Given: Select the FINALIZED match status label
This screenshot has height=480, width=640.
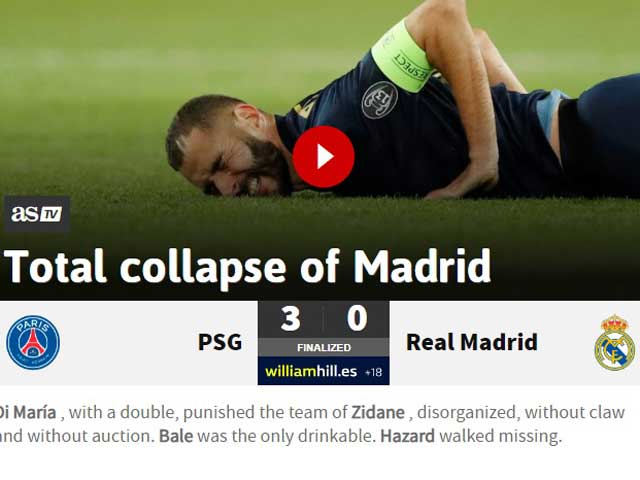Looking at the screenshot, I should 324,348.
